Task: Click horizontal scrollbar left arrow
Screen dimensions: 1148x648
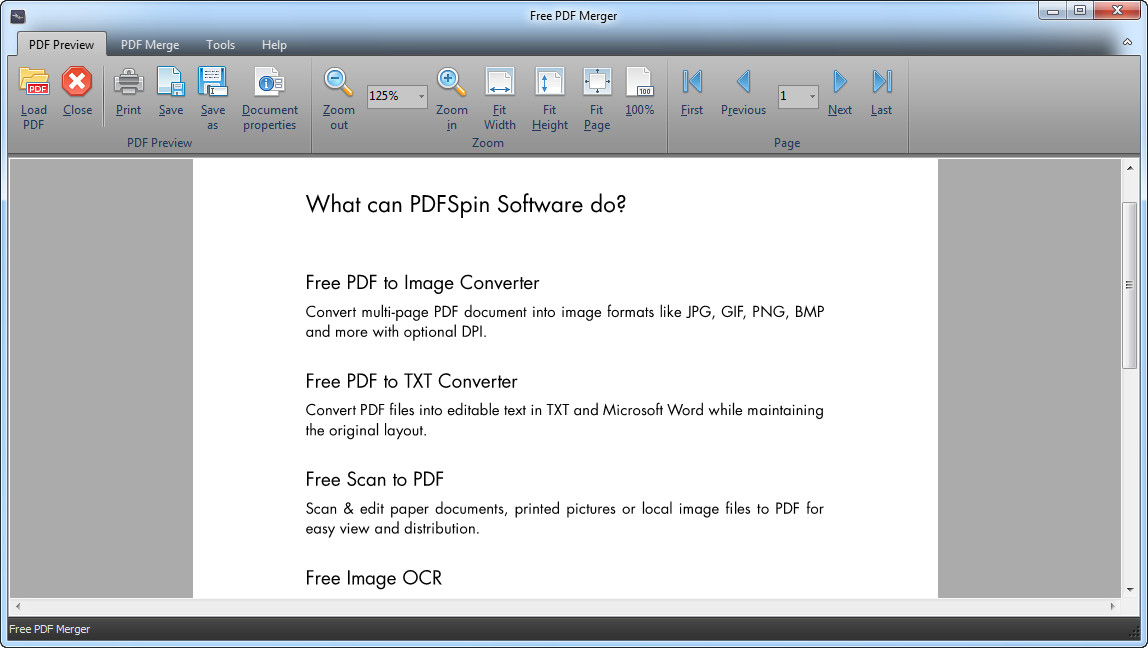Action: tap(18, 606)
